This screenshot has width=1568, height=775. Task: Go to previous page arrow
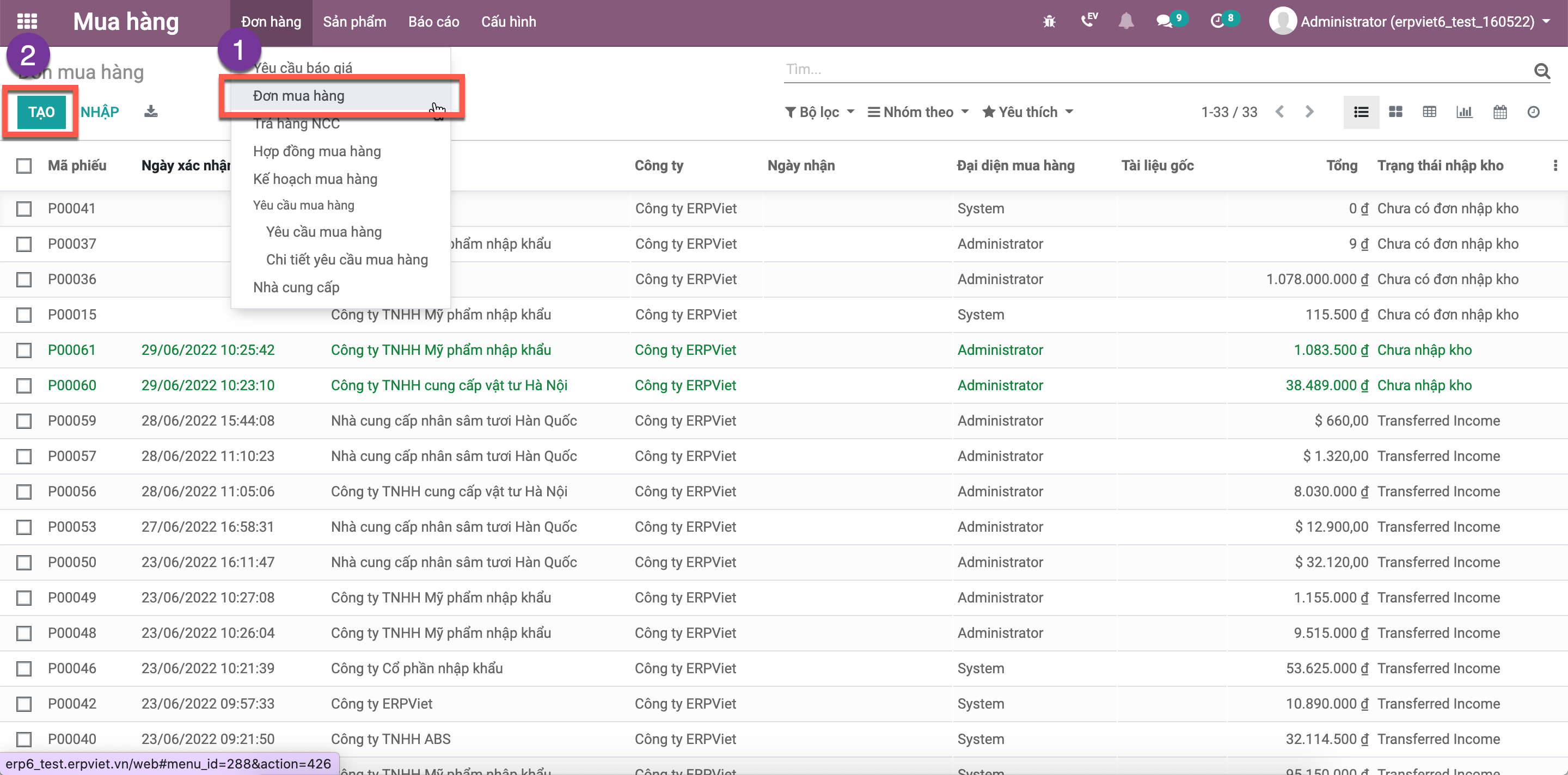pos(1279,112)
